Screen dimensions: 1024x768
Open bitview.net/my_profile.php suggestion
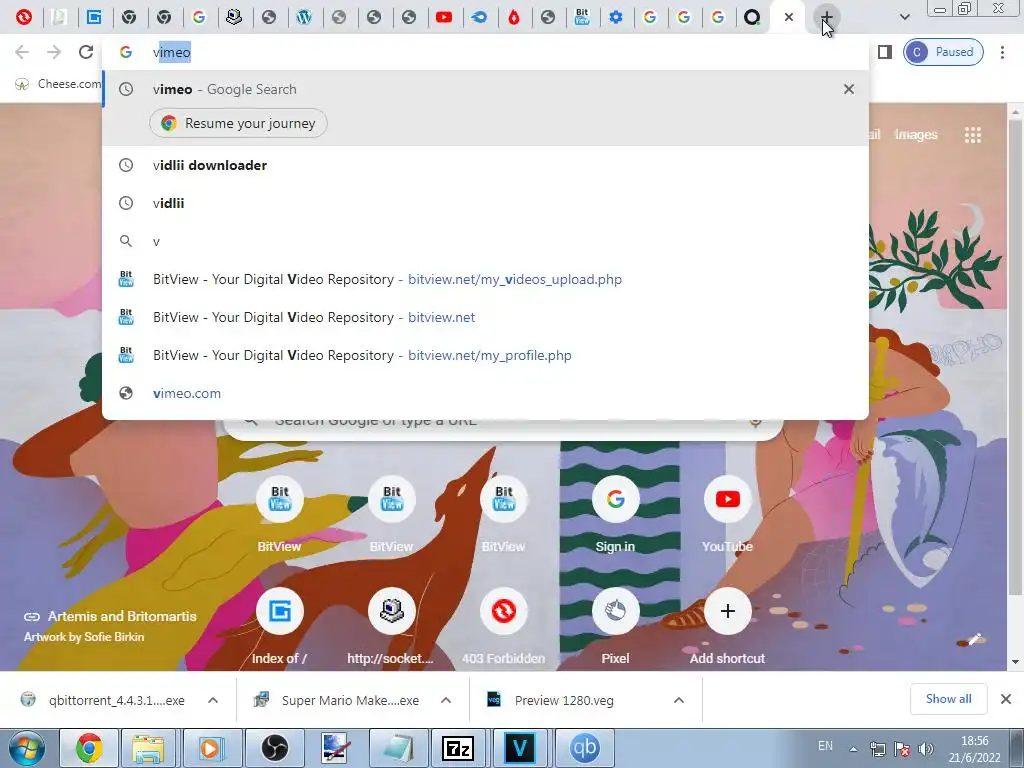[x=485, y=355]
